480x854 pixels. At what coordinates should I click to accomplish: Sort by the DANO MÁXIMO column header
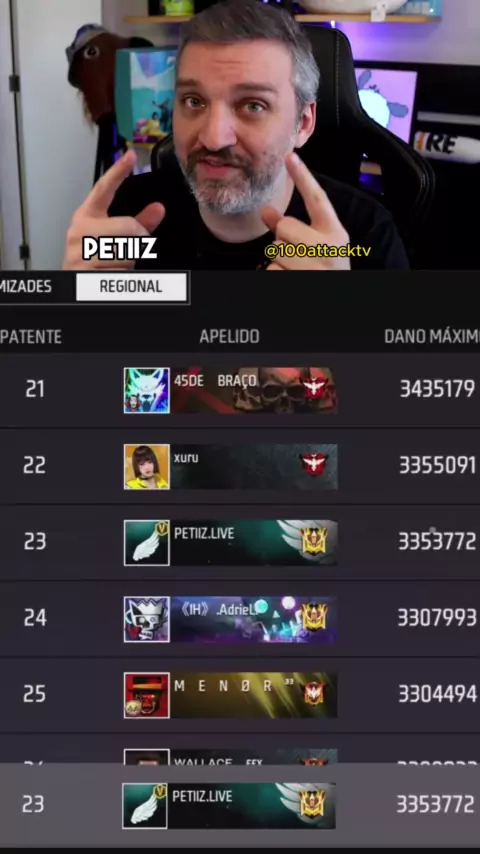[x=432, y=337]
